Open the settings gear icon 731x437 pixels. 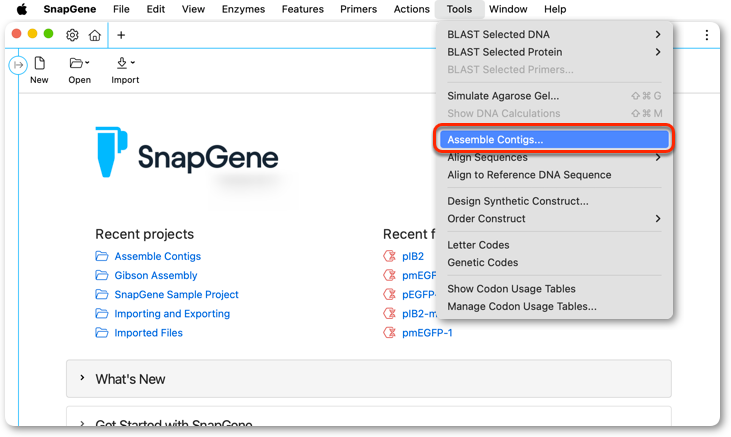click(x=72, y=35)
